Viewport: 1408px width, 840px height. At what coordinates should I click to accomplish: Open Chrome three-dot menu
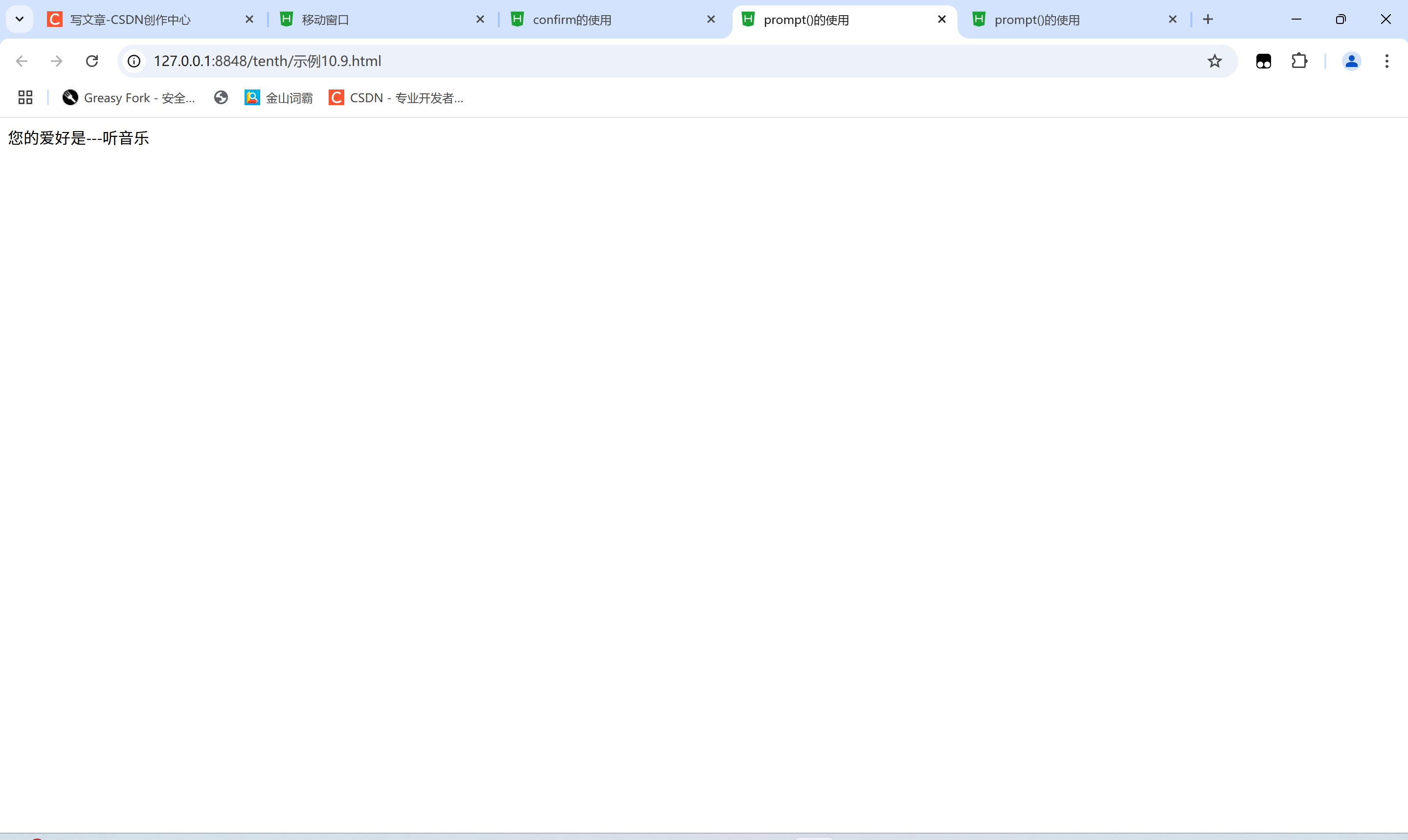pyautogui.click(x=1386, y=61)
